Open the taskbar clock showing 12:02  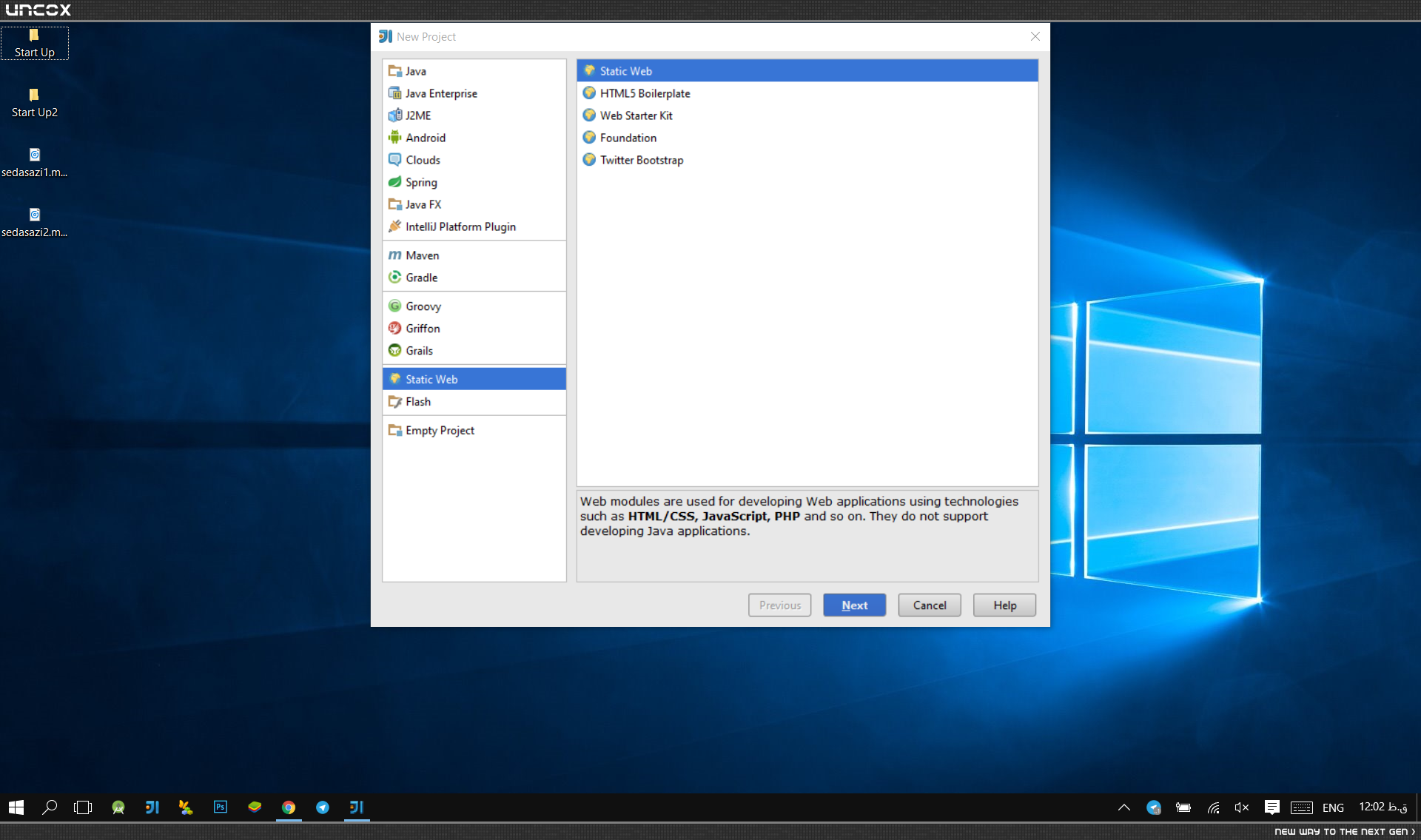[1383, 807]
